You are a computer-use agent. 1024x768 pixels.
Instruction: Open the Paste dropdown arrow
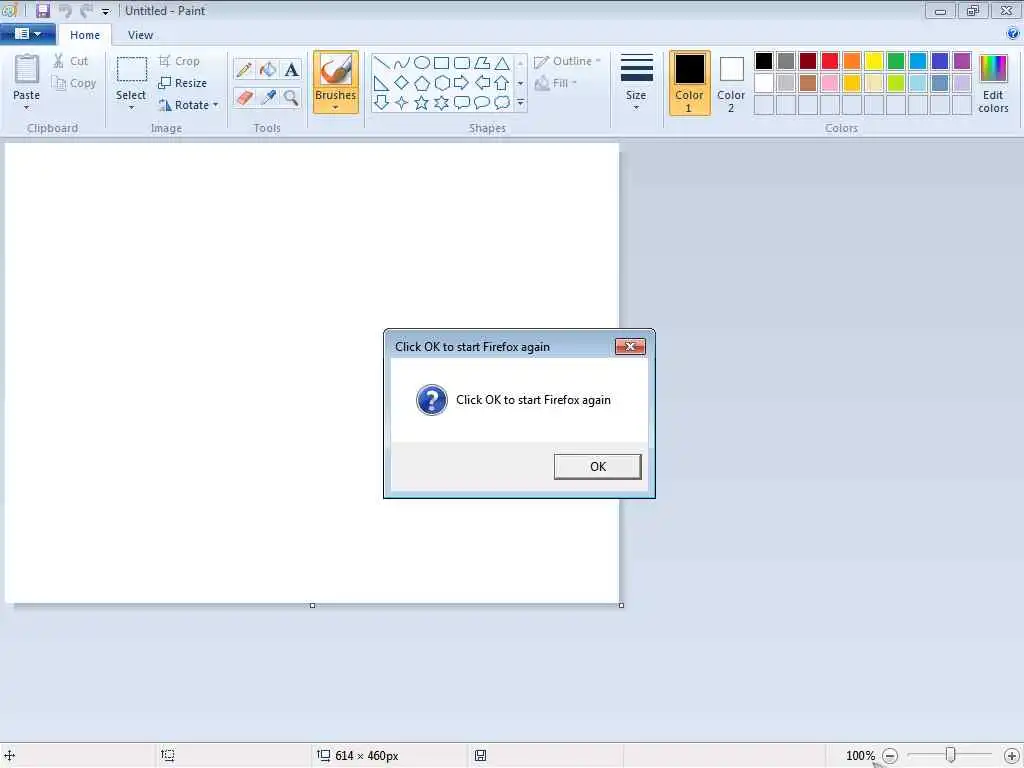[x=27, y=108]
